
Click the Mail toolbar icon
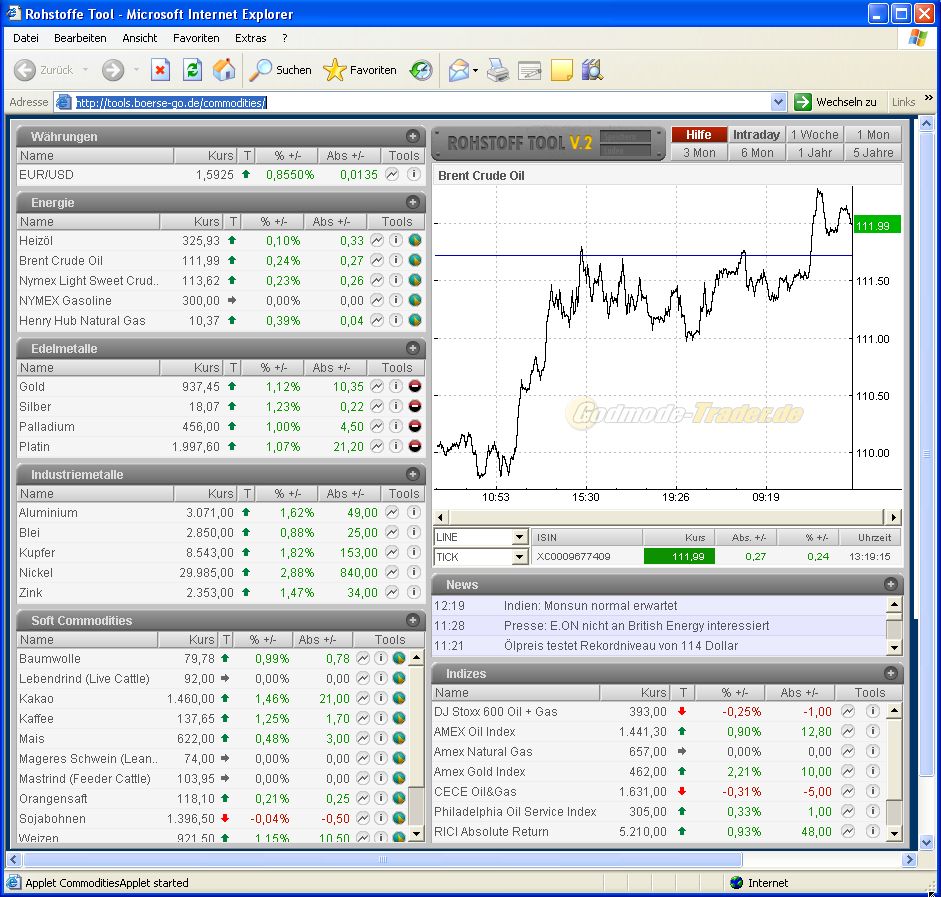(x=459, y=70)
